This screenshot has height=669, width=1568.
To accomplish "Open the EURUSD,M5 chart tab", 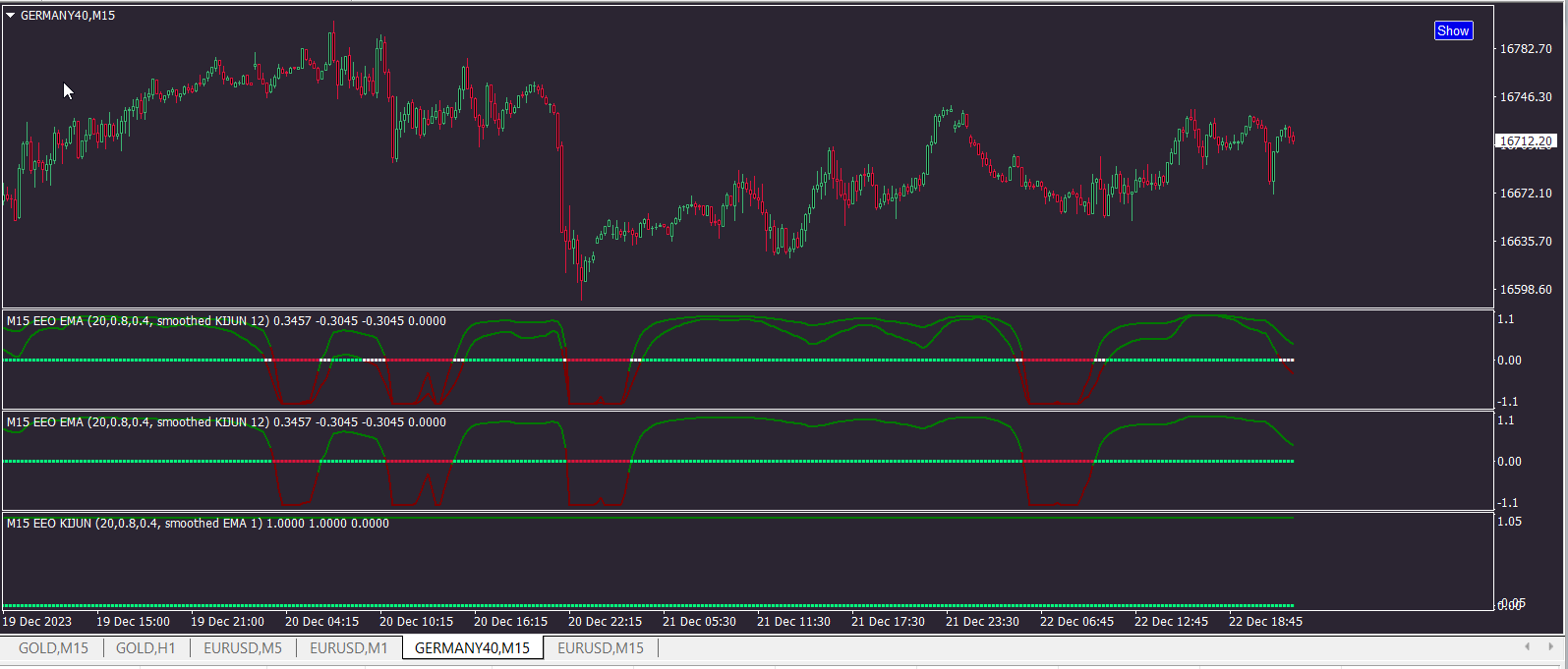I will [x=243, y=647].
